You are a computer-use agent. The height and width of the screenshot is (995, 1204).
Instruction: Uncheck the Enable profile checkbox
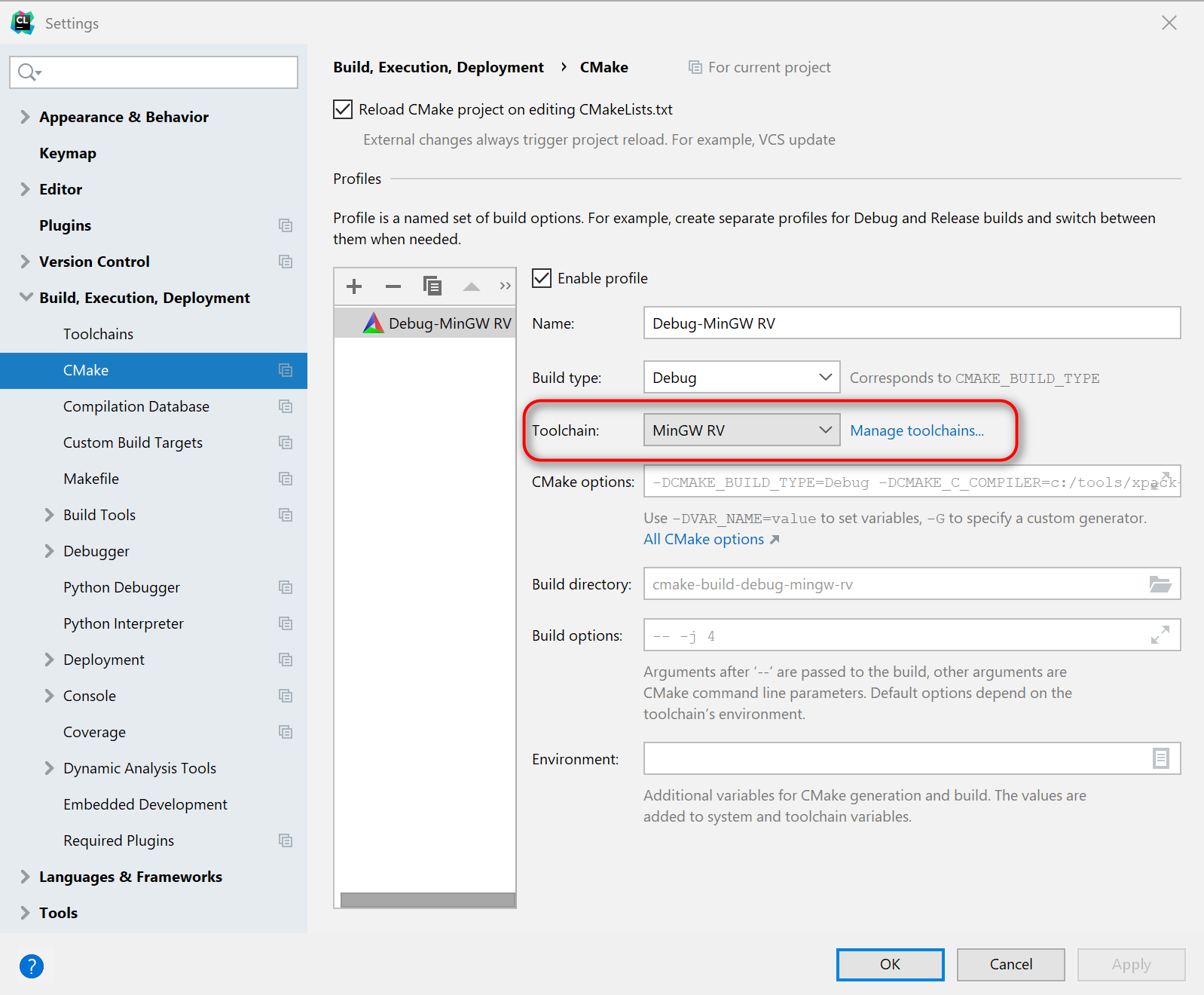[542, 278]
